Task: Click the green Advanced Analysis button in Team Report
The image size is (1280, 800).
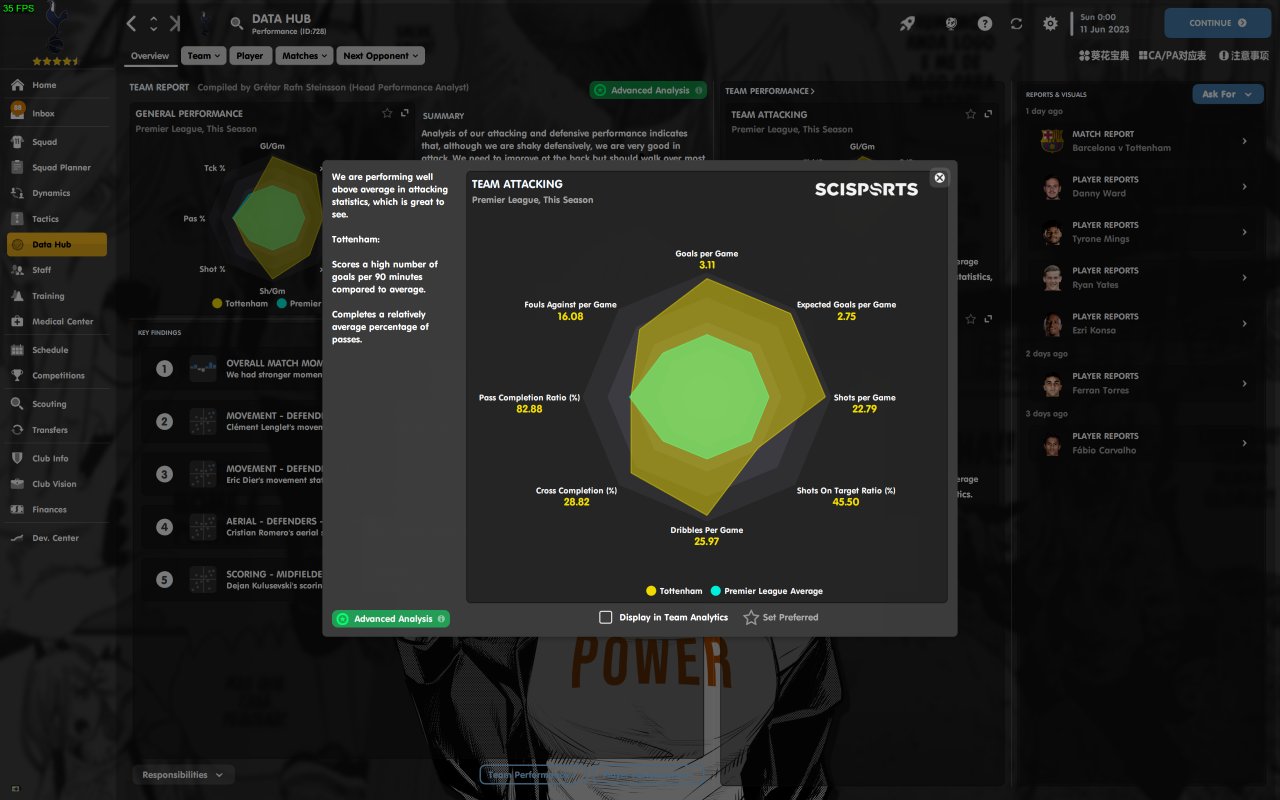Action: [x=648, y=91]
